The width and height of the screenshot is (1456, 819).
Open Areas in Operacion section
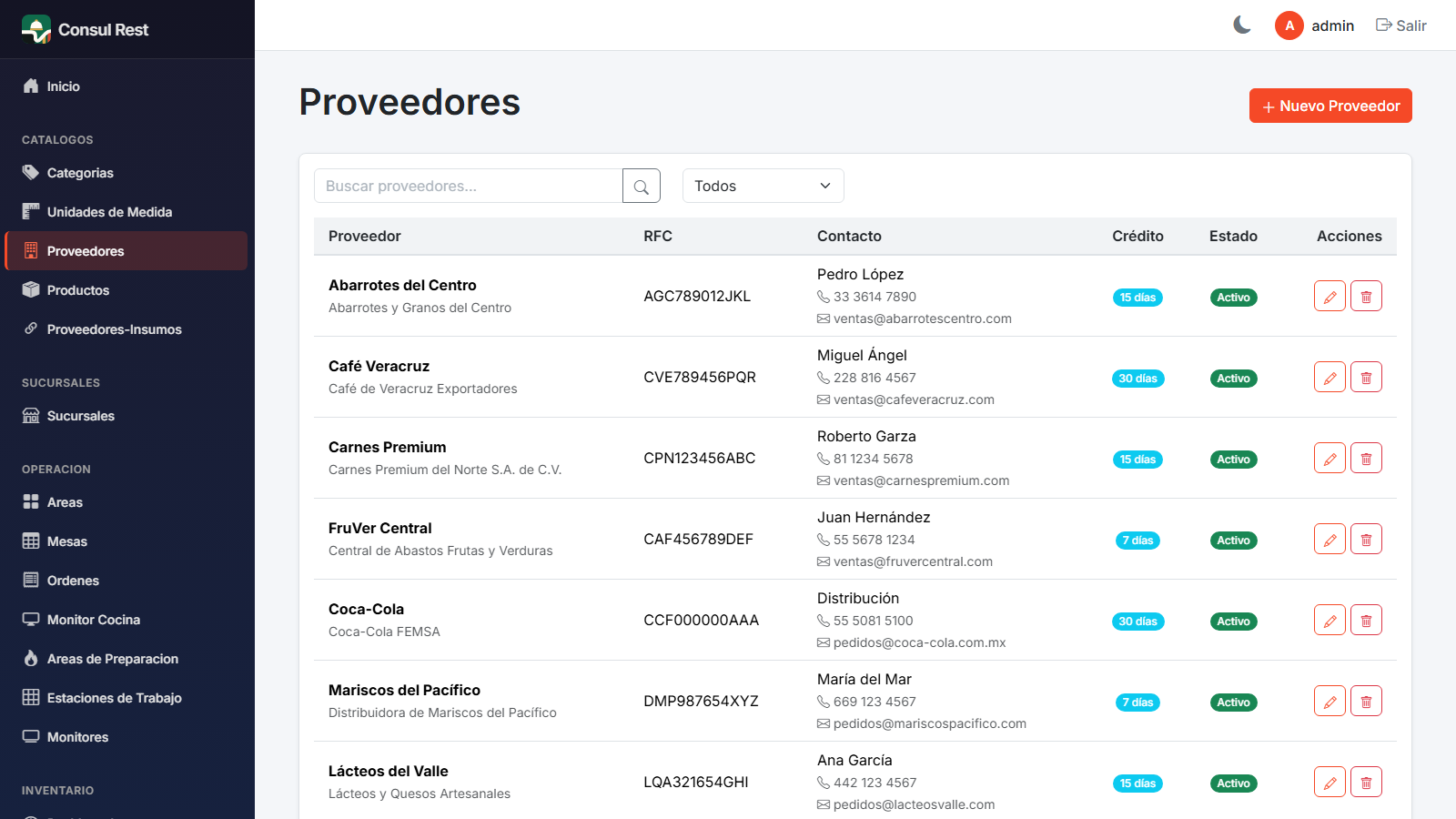click(127, 502)
